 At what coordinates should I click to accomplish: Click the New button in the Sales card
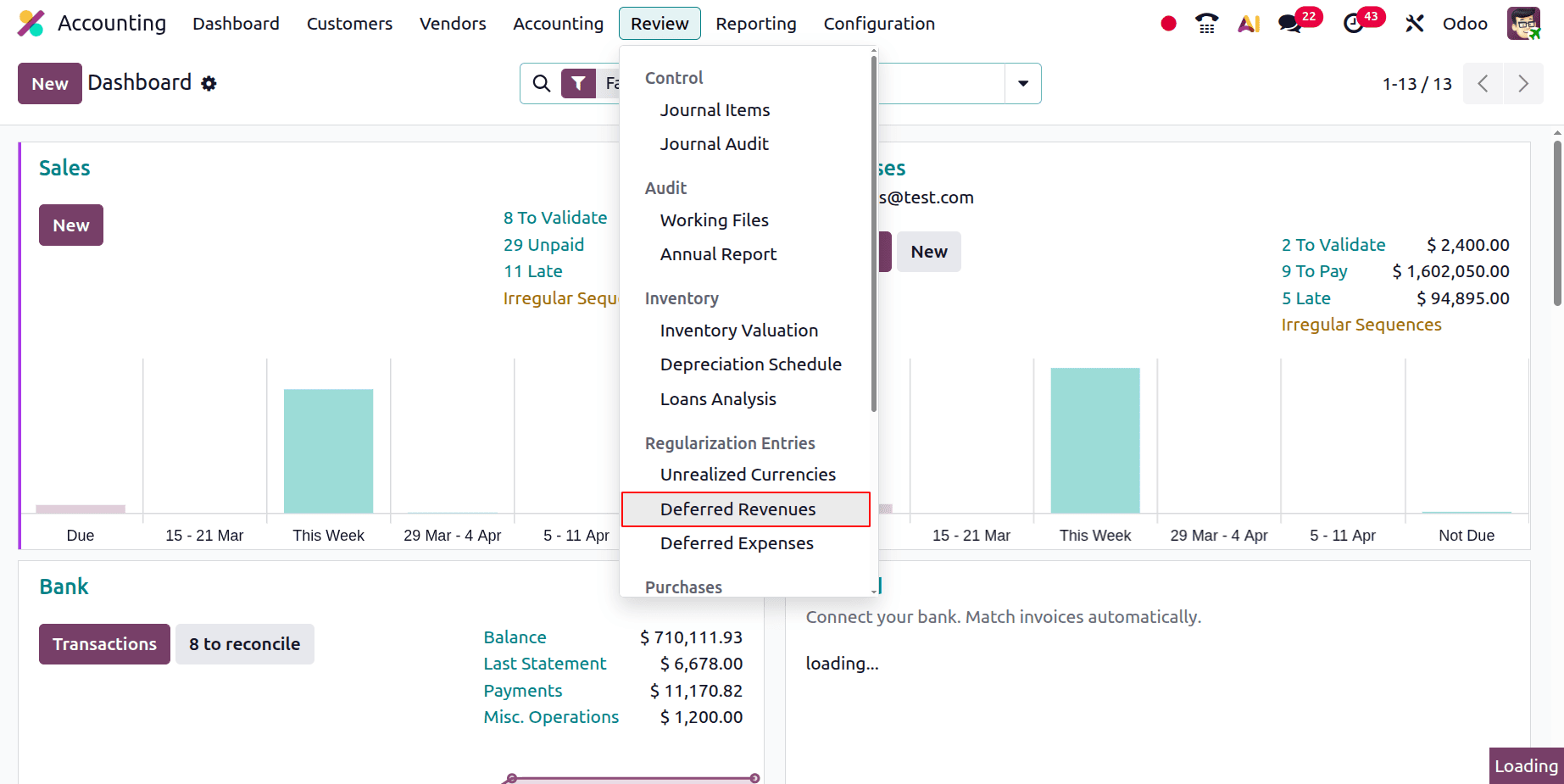pyautogui.click(x=70, y=225)
